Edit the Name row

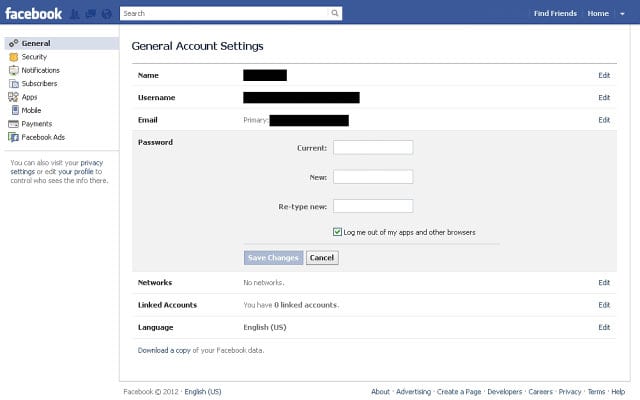coord(604,75)
